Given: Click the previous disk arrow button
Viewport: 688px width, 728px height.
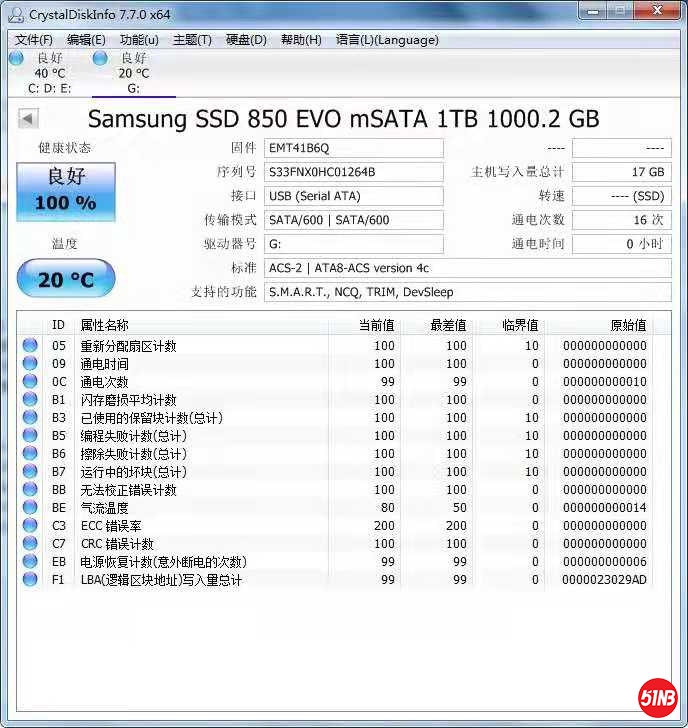Looking at the screenshot, I should click(28, 119).
